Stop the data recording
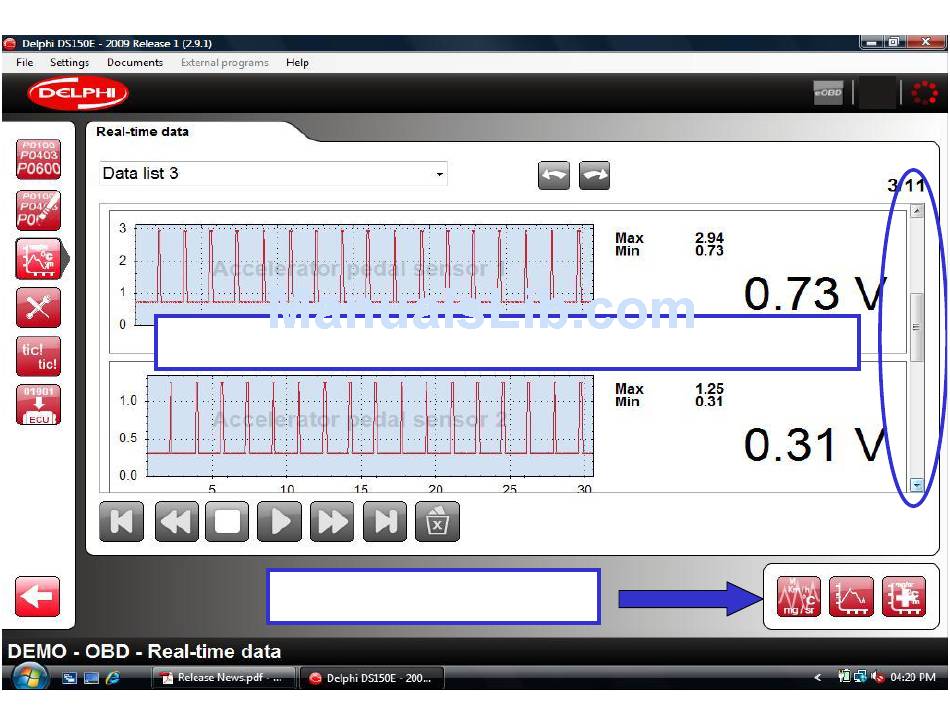950x725 pixels. 227,521
